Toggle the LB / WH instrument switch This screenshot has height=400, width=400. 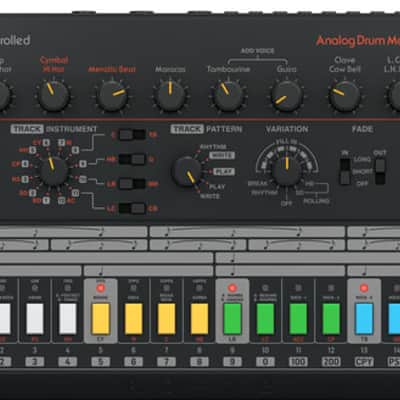(132, 184)
